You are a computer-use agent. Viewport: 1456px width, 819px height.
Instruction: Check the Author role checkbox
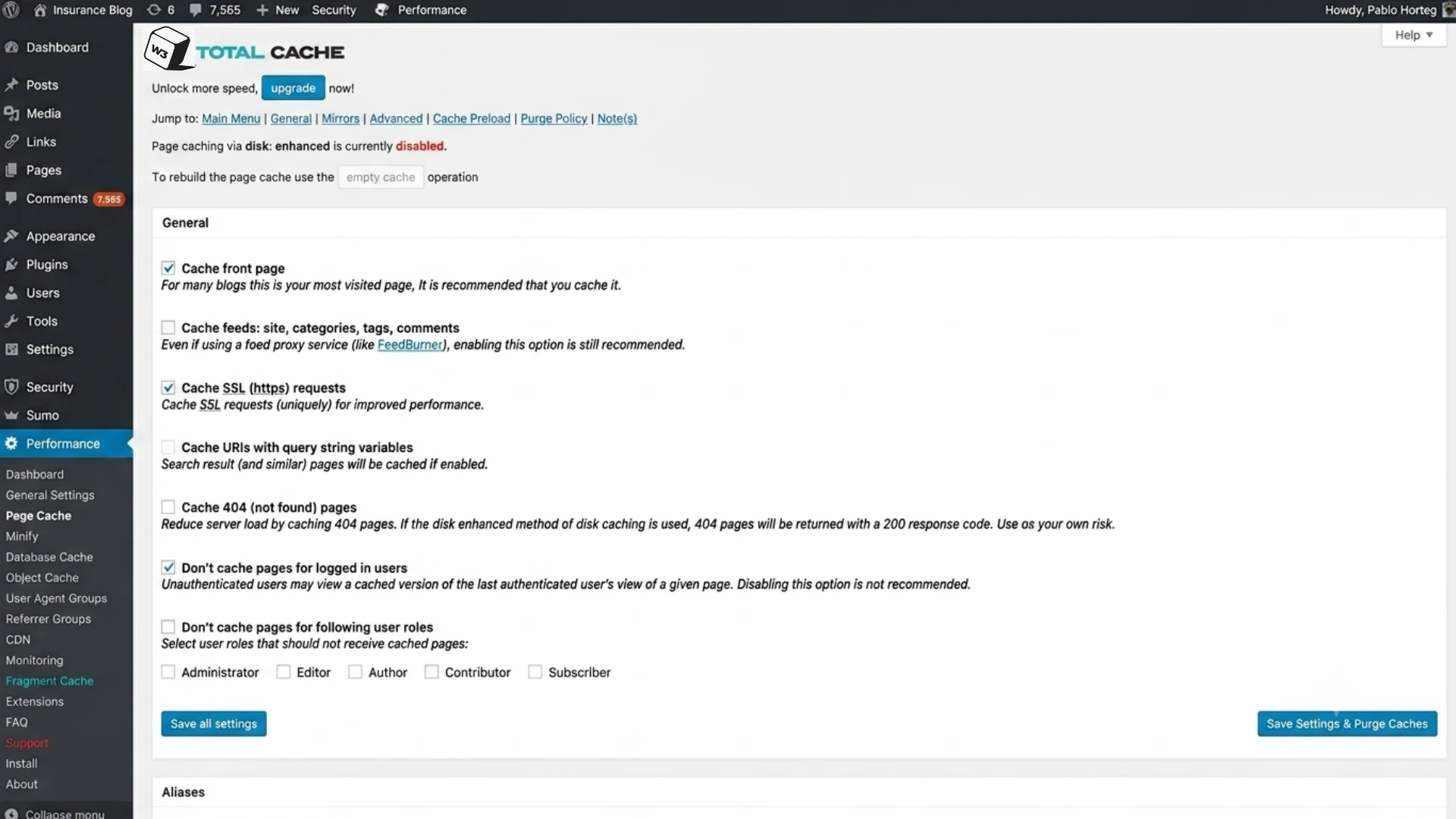tap(355, 672)
